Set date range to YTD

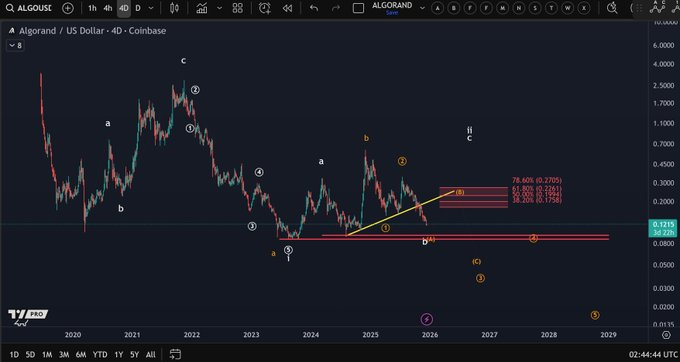[x=100, y=355]
